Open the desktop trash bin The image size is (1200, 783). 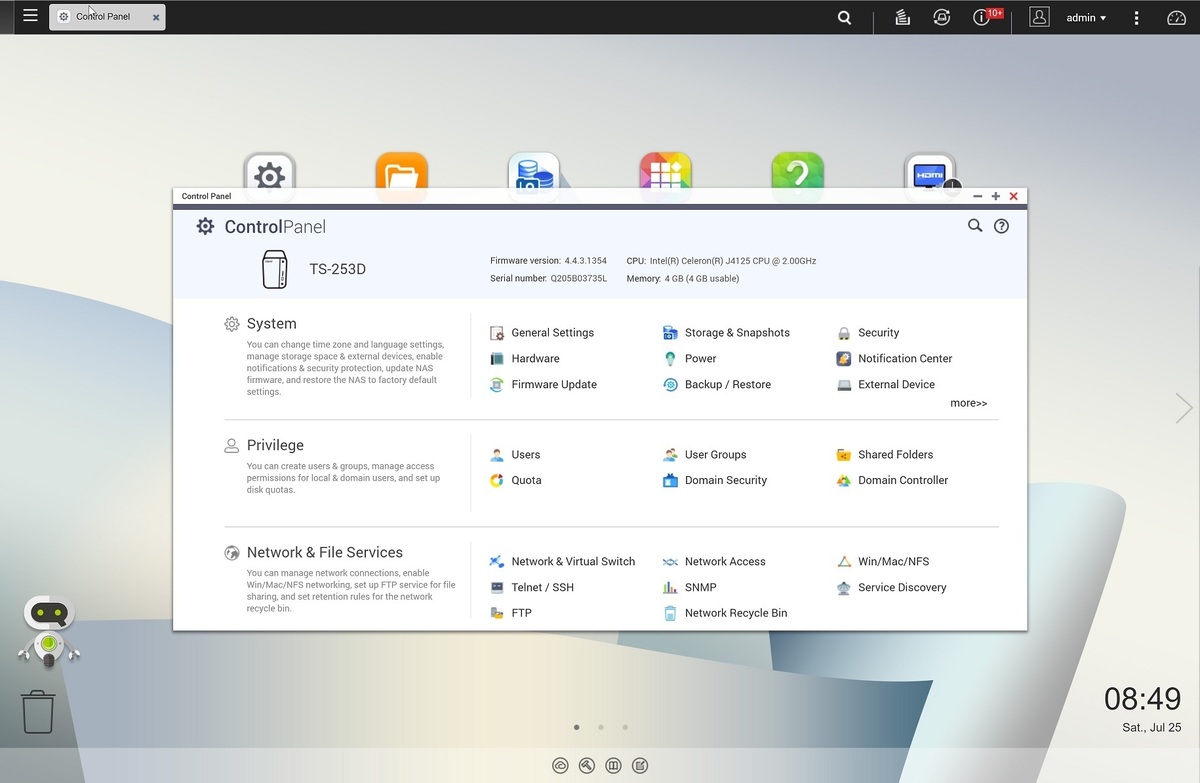38,712
